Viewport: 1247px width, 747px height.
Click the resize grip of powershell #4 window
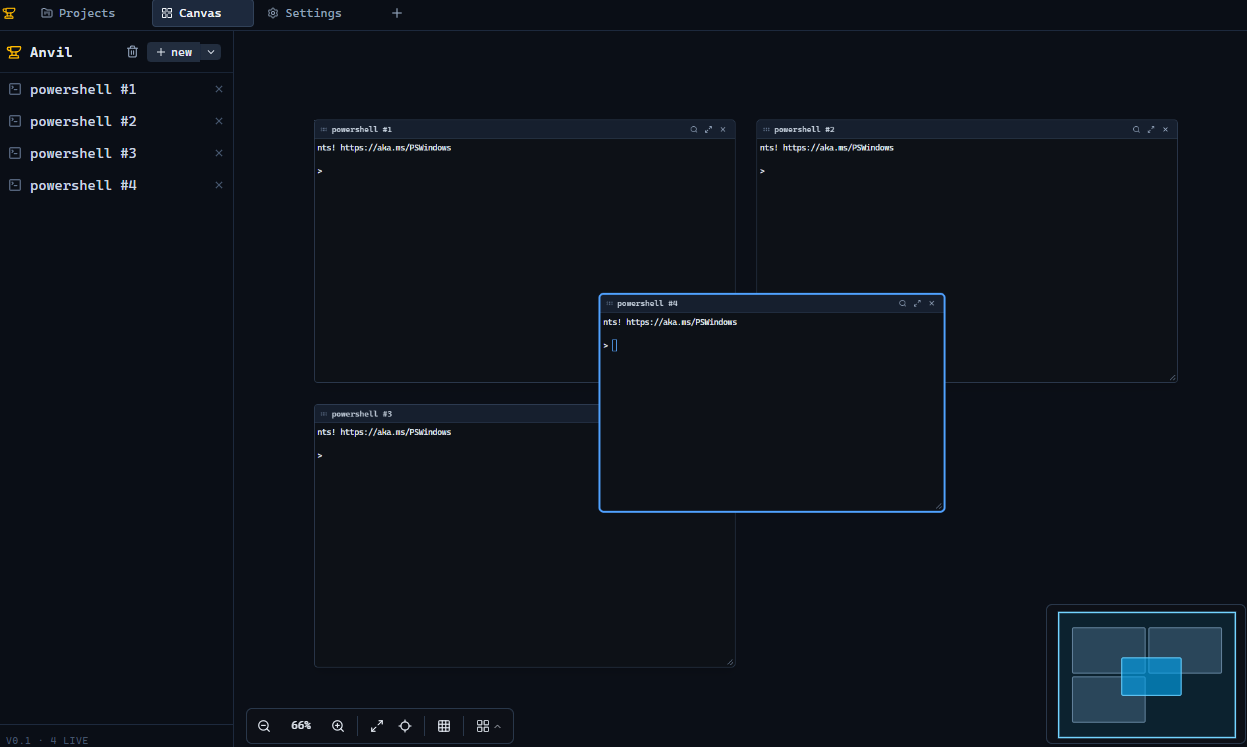tap(939, 506)
